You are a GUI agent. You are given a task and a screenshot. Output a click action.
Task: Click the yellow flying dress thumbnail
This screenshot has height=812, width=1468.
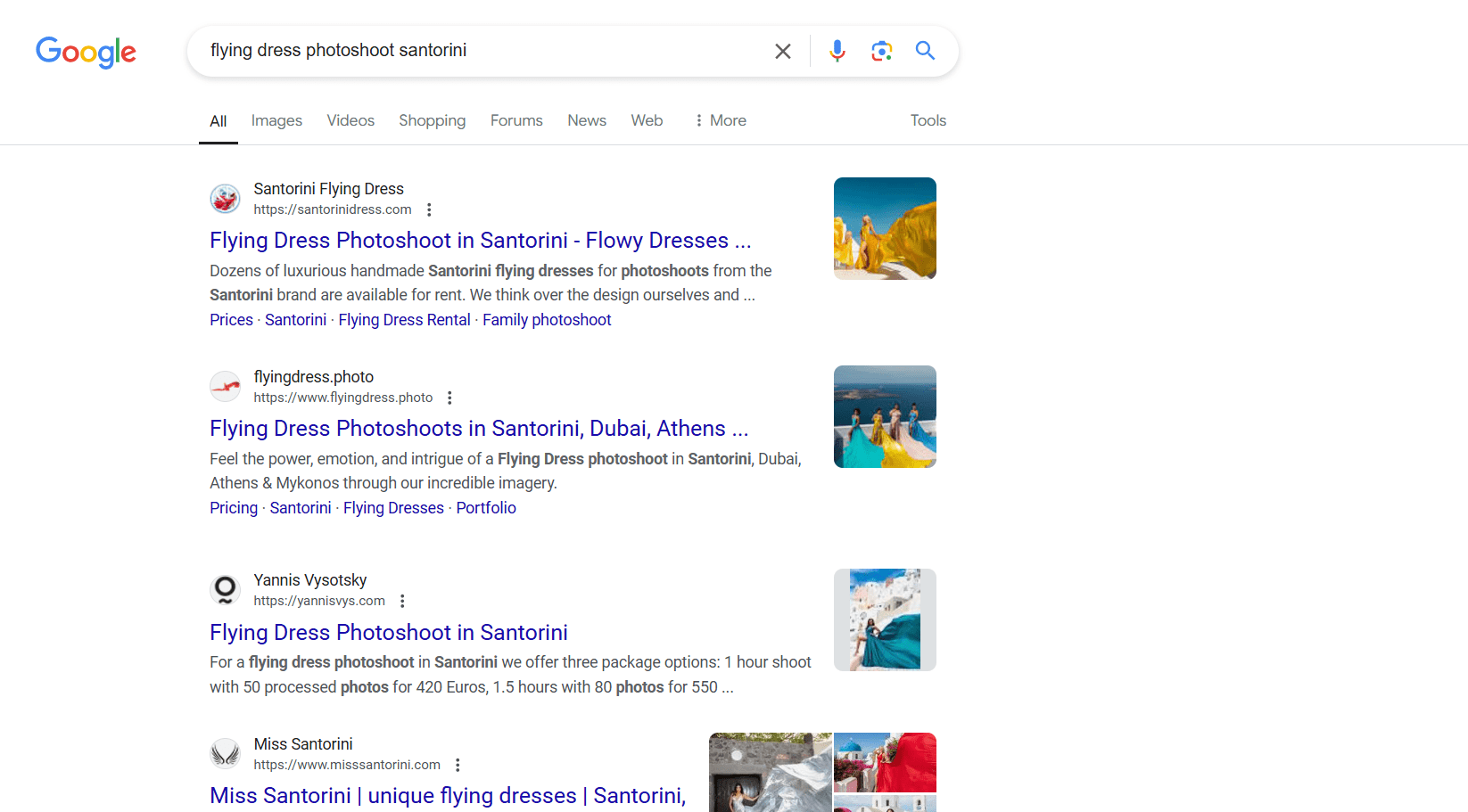pyautogui.click(x=885, y=228)
